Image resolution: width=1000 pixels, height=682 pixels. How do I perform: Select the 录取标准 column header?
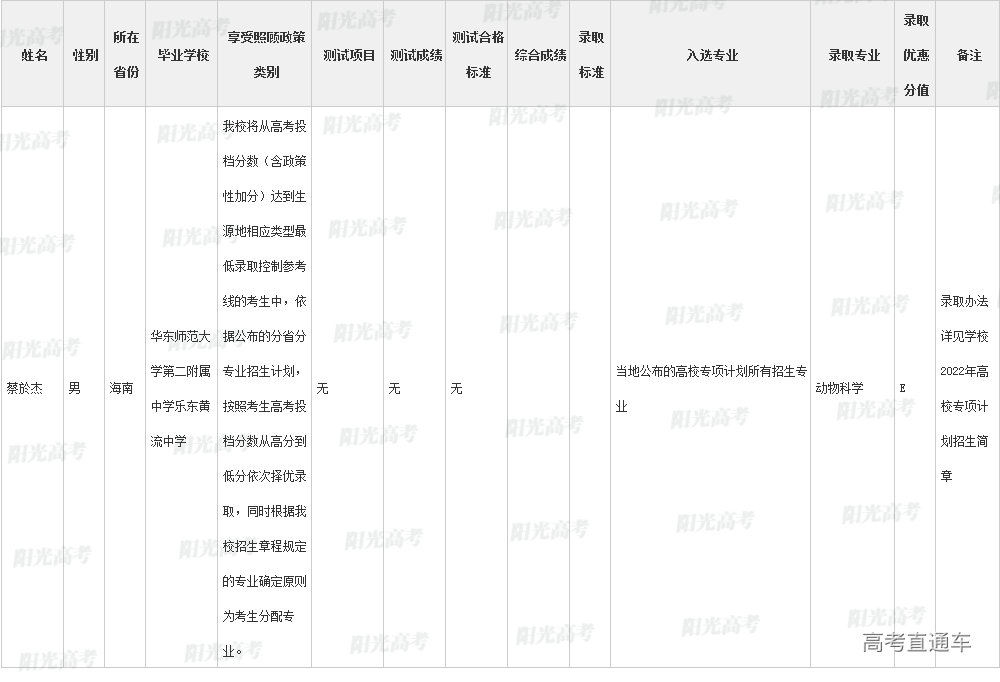(x=591, y=55)
